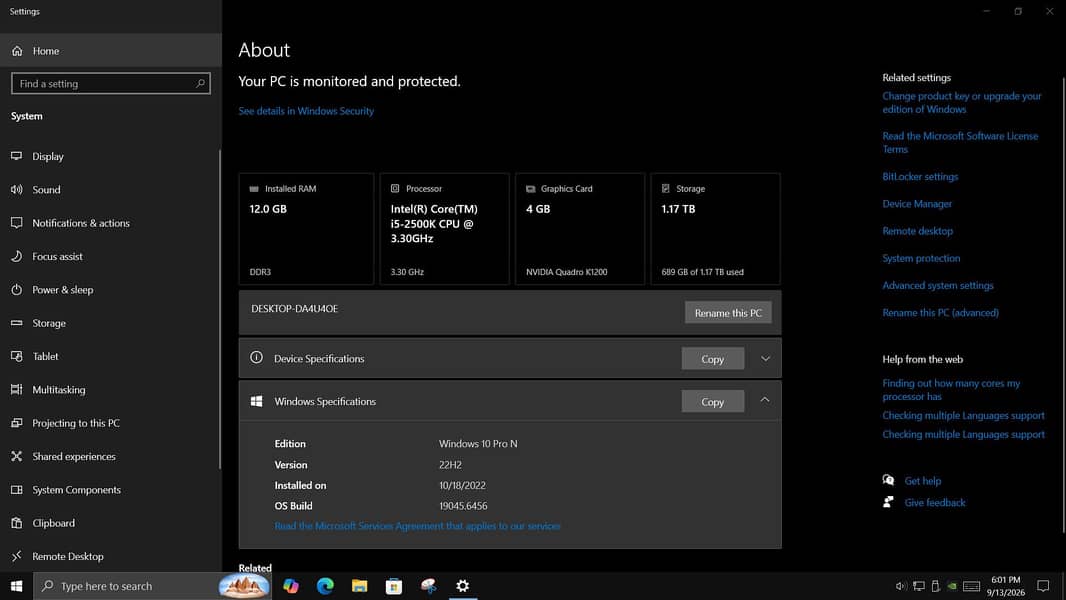Open Device Manager link

[917, 204]
